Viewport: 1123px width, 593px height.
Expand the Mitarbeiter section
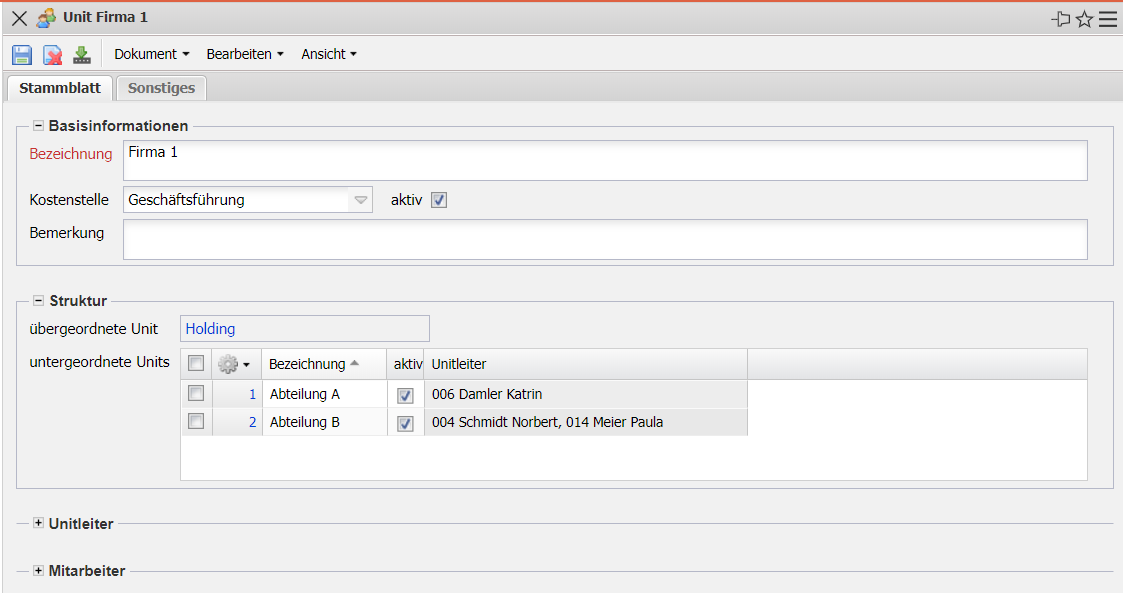click(39, 571)
